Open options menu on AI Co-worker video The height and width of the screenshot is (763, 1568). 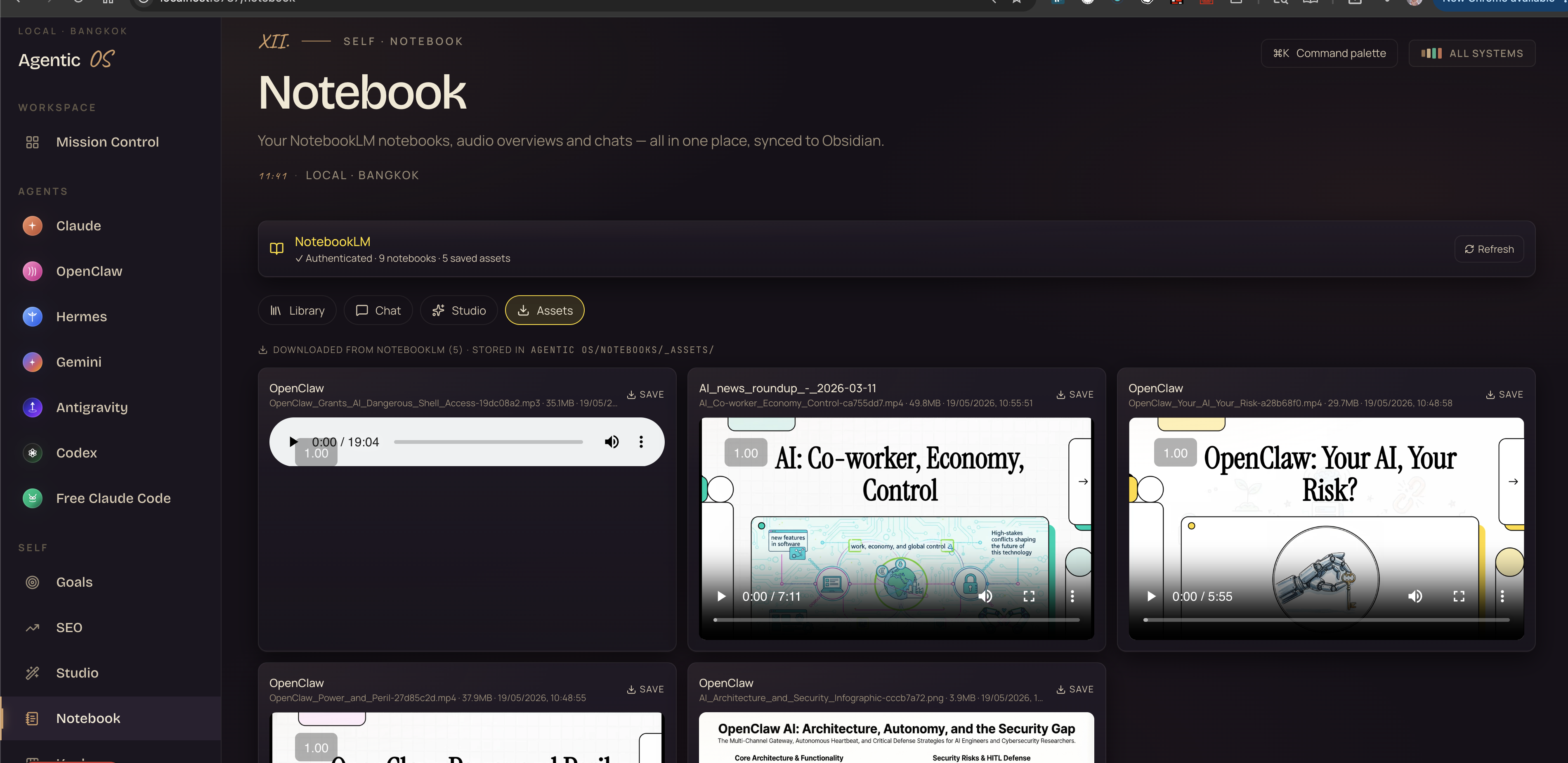click(x=1072, y=596)
